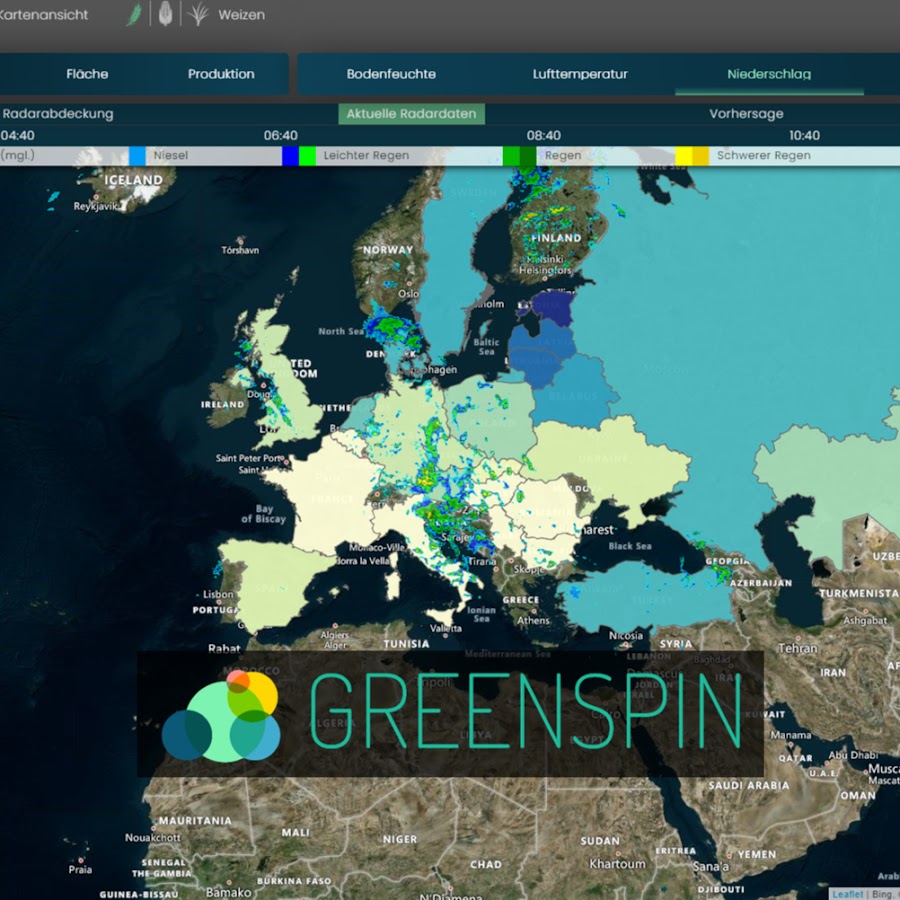
Task: Switch to the Fläche tab
Action: pyautogui.click(x=87, y=74)
